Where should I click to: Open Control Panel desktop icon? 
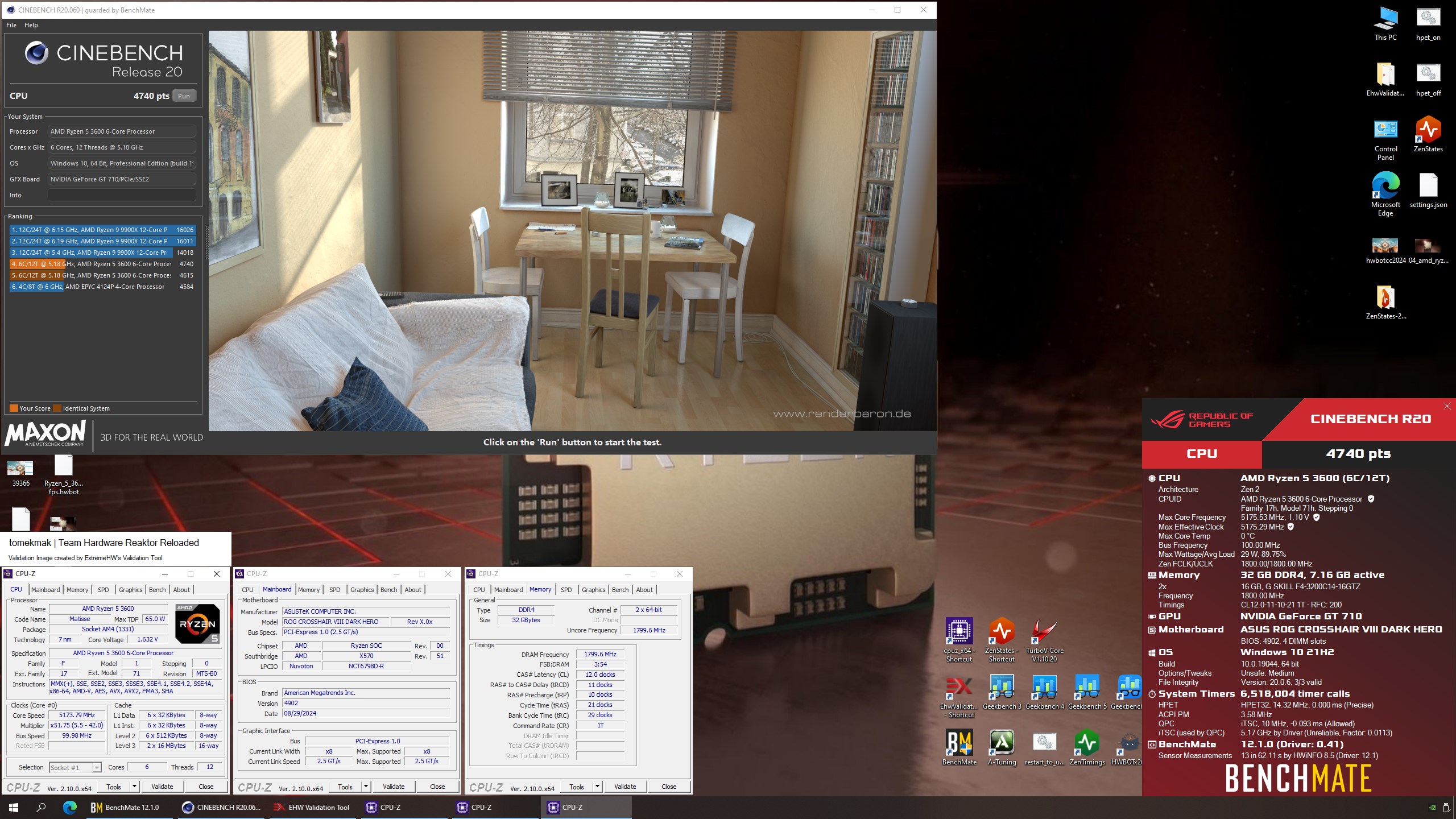click(x=1385, y=139)
